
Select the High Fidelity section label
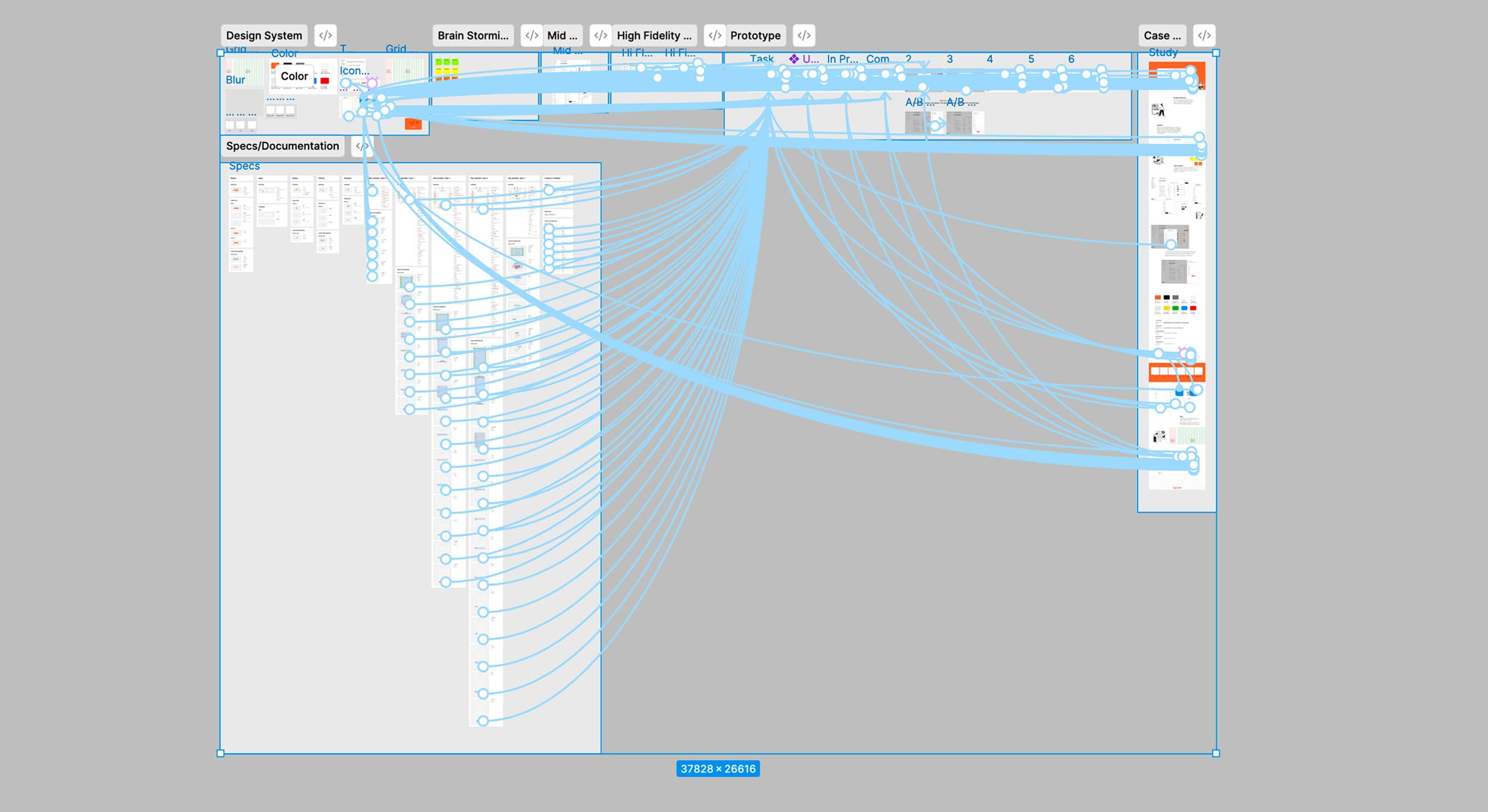(x=655, y=35)
